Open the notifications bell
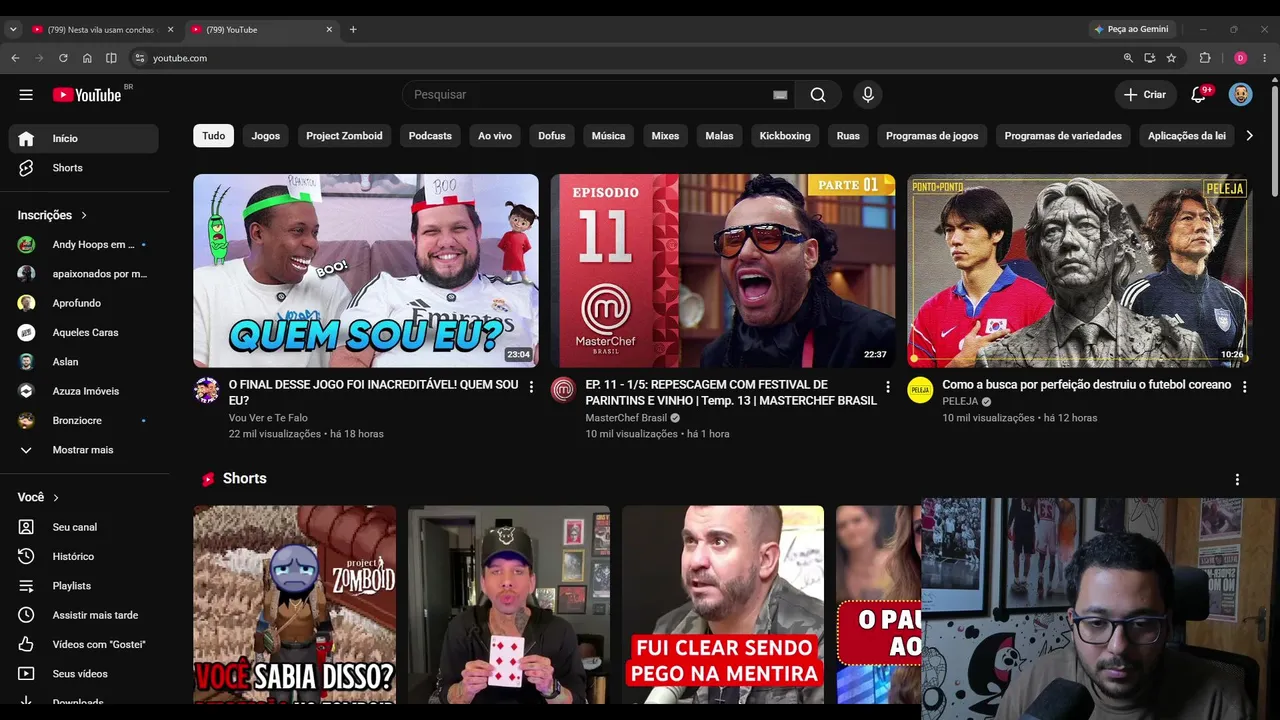The width and height of the screenshot is (1280, 720). [1198, 95]
